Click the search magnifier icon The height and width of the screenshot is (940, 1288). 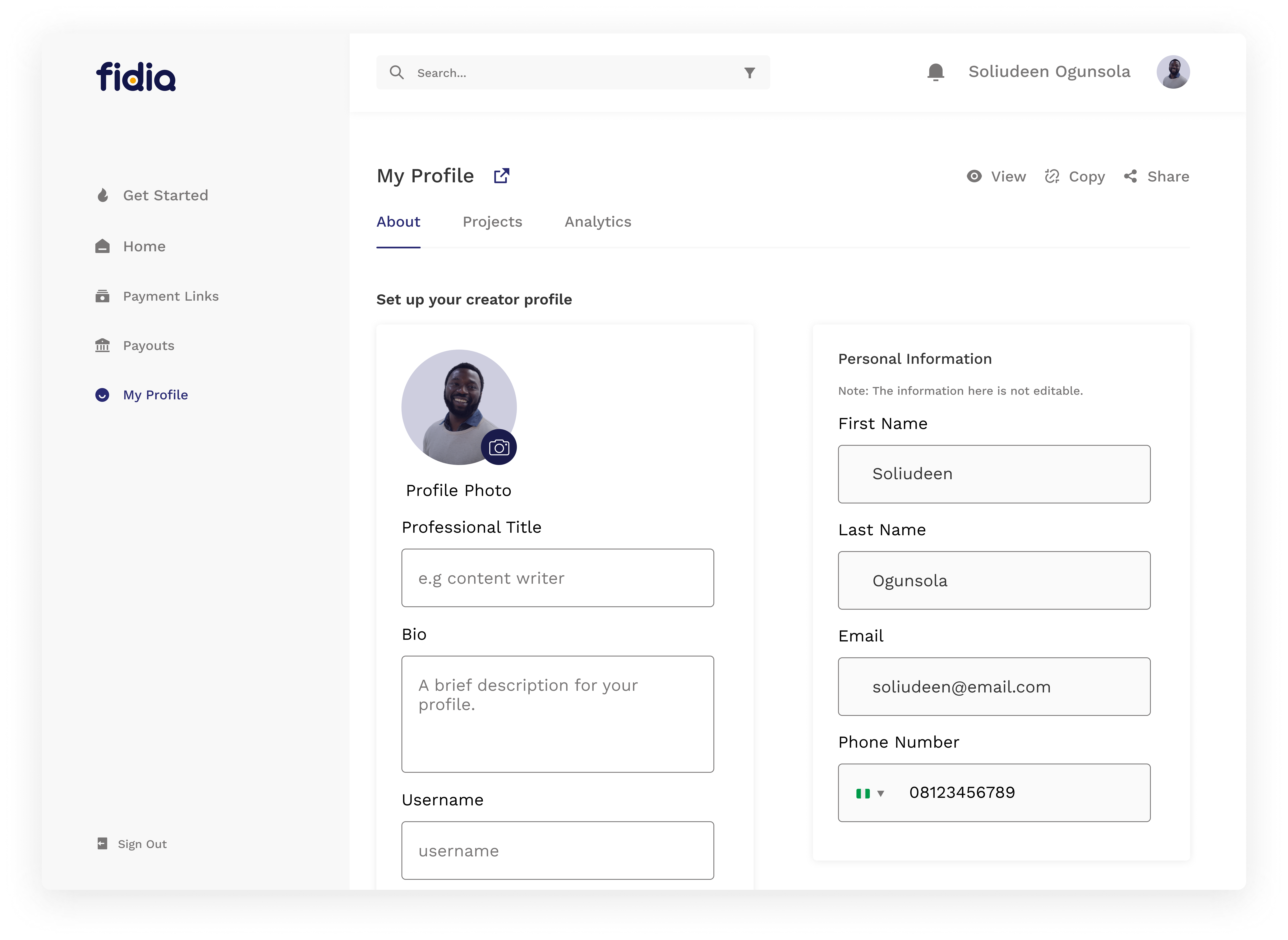(396, 72)
